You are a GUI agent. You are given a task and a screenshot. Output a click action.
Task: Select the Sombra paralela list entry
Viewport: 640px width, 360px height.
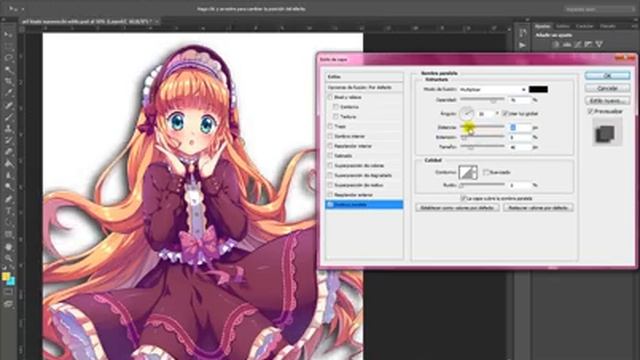pos(364,204)
